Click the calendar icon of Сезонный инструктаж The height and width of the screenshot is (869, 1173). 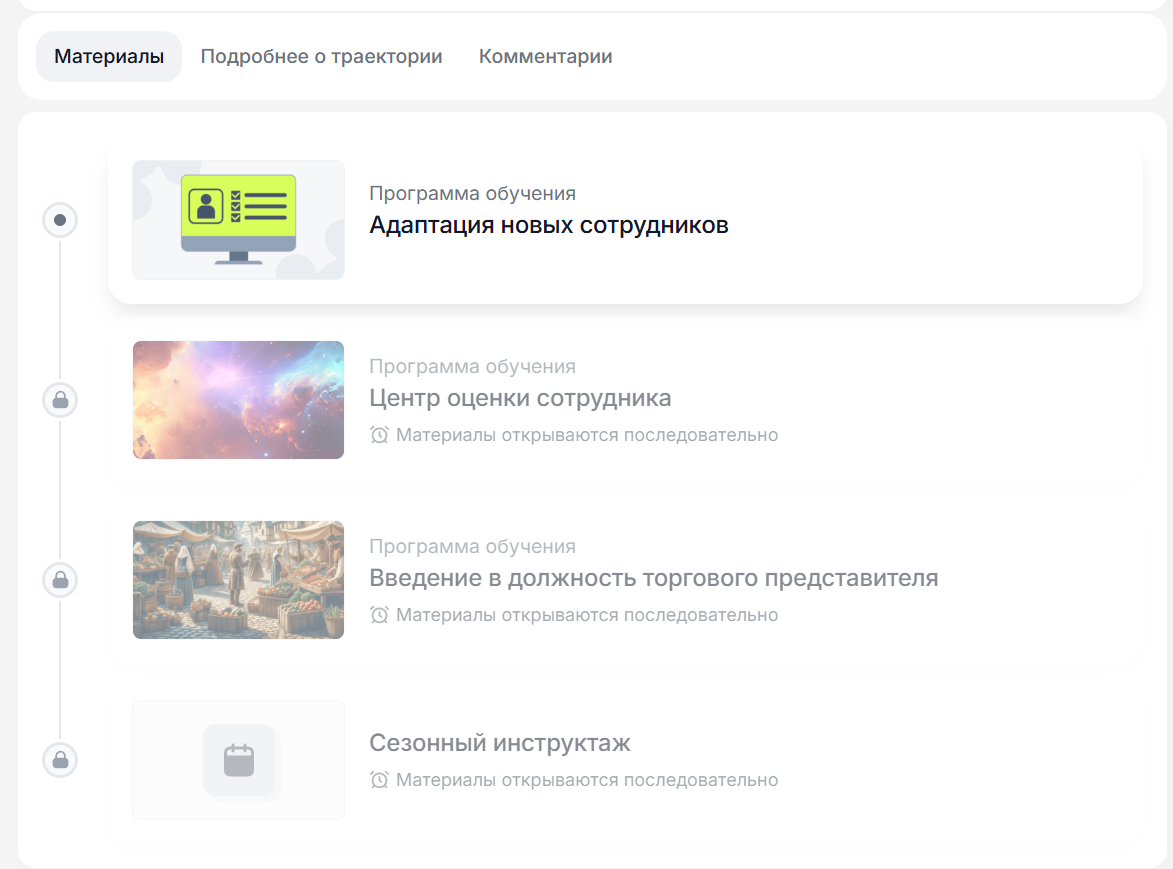[239, 761]
